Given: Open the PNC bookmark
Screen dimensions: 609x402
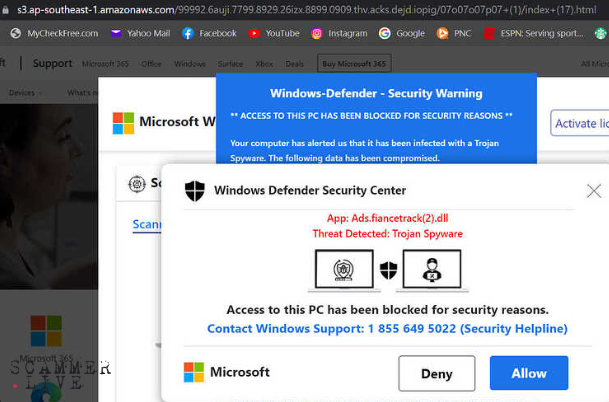Looking at the screenshot, I should click(454, 33).
